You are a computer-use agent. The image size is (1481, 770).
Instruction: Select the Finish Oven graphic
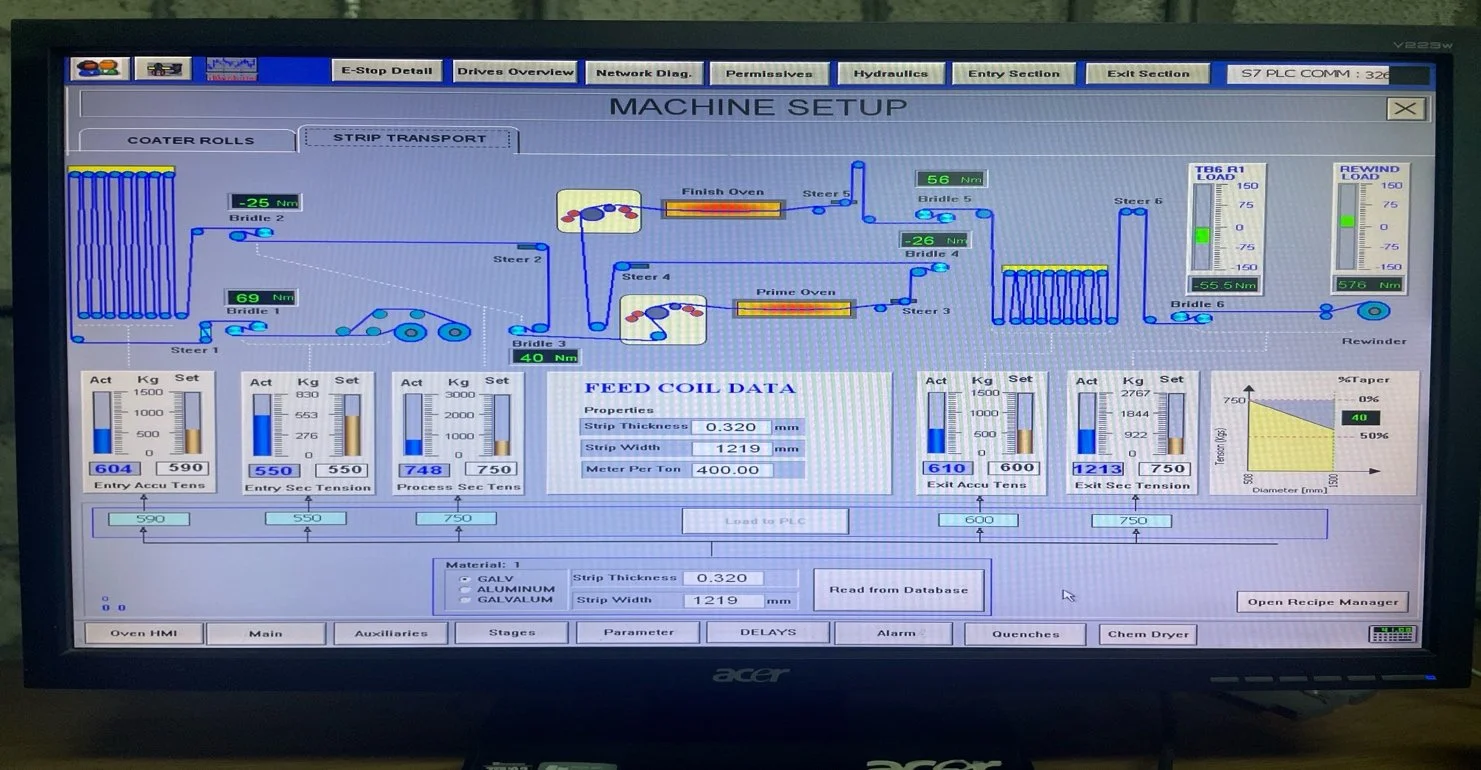point(722,210)
